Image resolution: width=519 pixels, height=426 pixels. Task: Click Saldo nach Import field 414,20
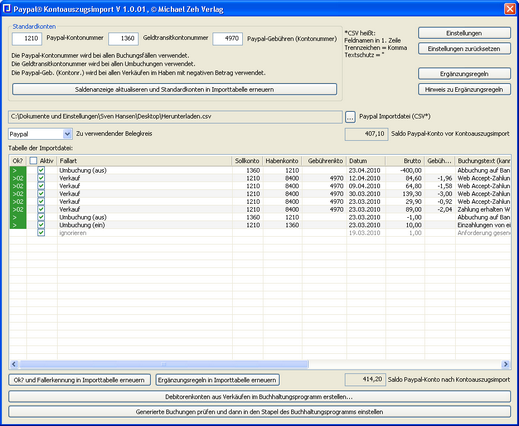click(x=365, y=379)
